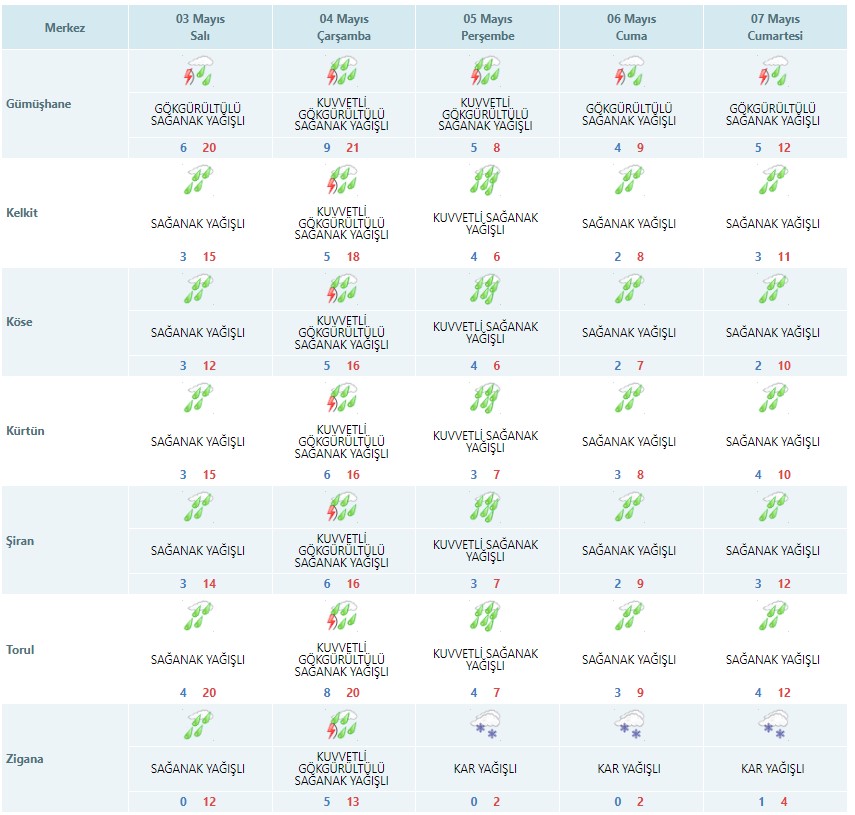Click Zigana snow icon for 06 Mayıs Cuma
The height and width of the screenshot is (815, 855).
click(x=630, y=726)
